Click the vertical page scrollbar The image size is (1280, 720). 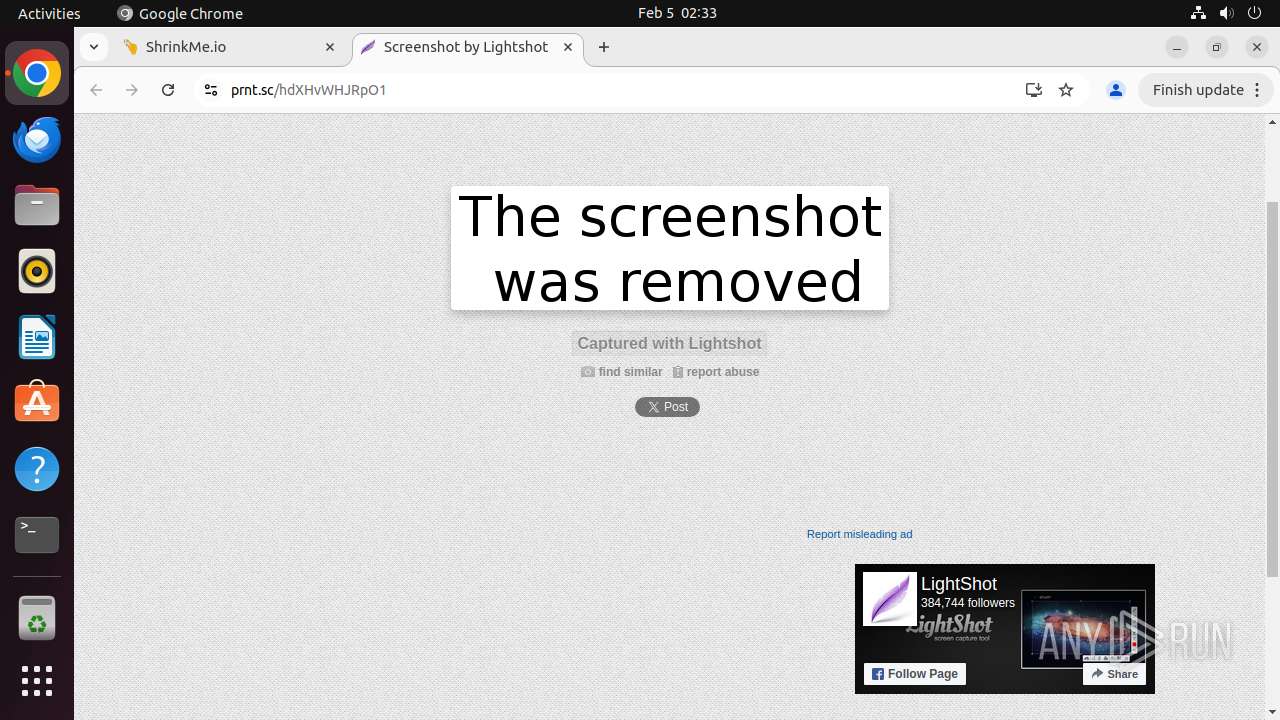(x=1272, y=389)
